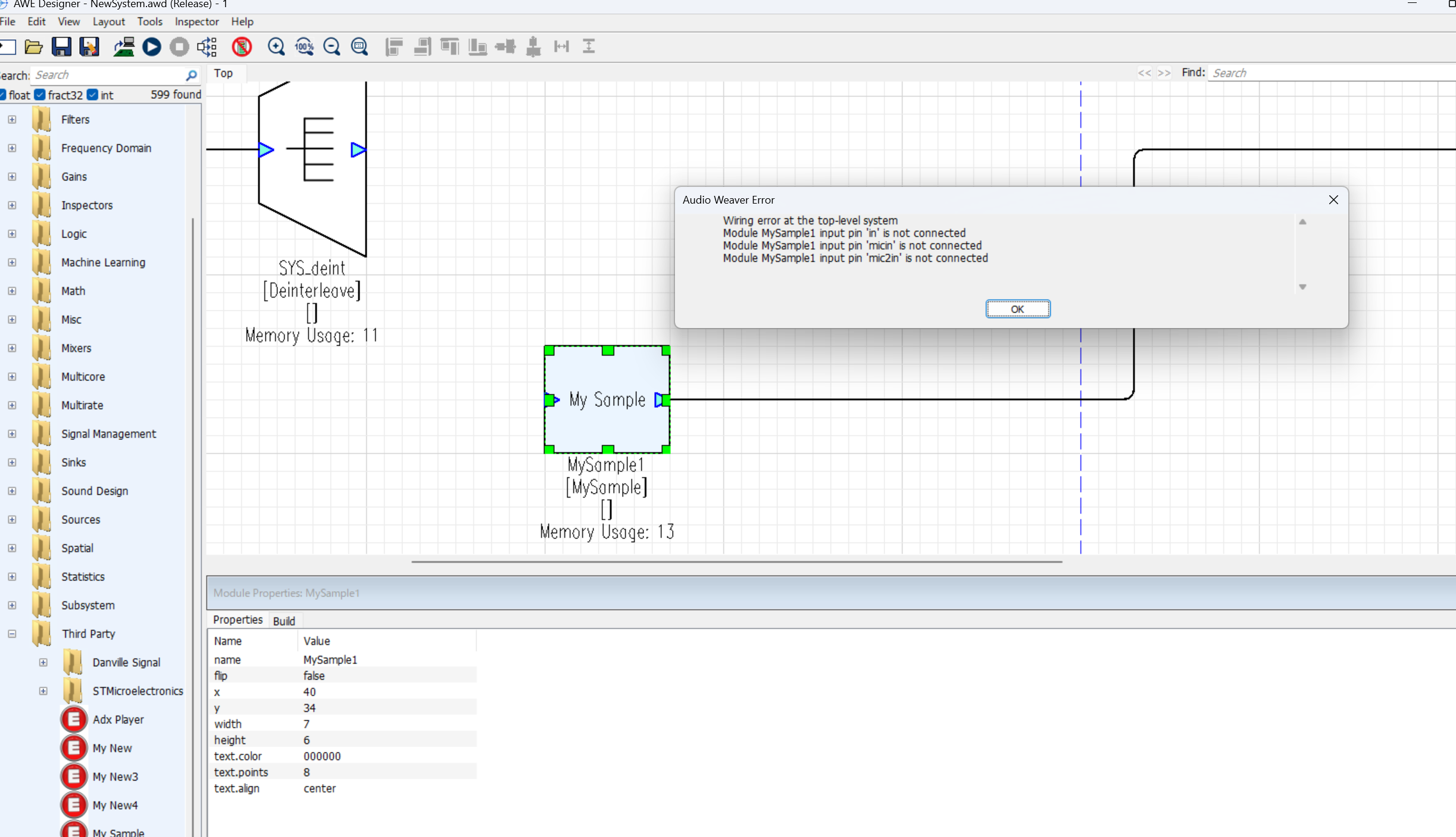Expand the Machine Learning folder
The height and width of the screenshot is (837, 1456).
12,262
